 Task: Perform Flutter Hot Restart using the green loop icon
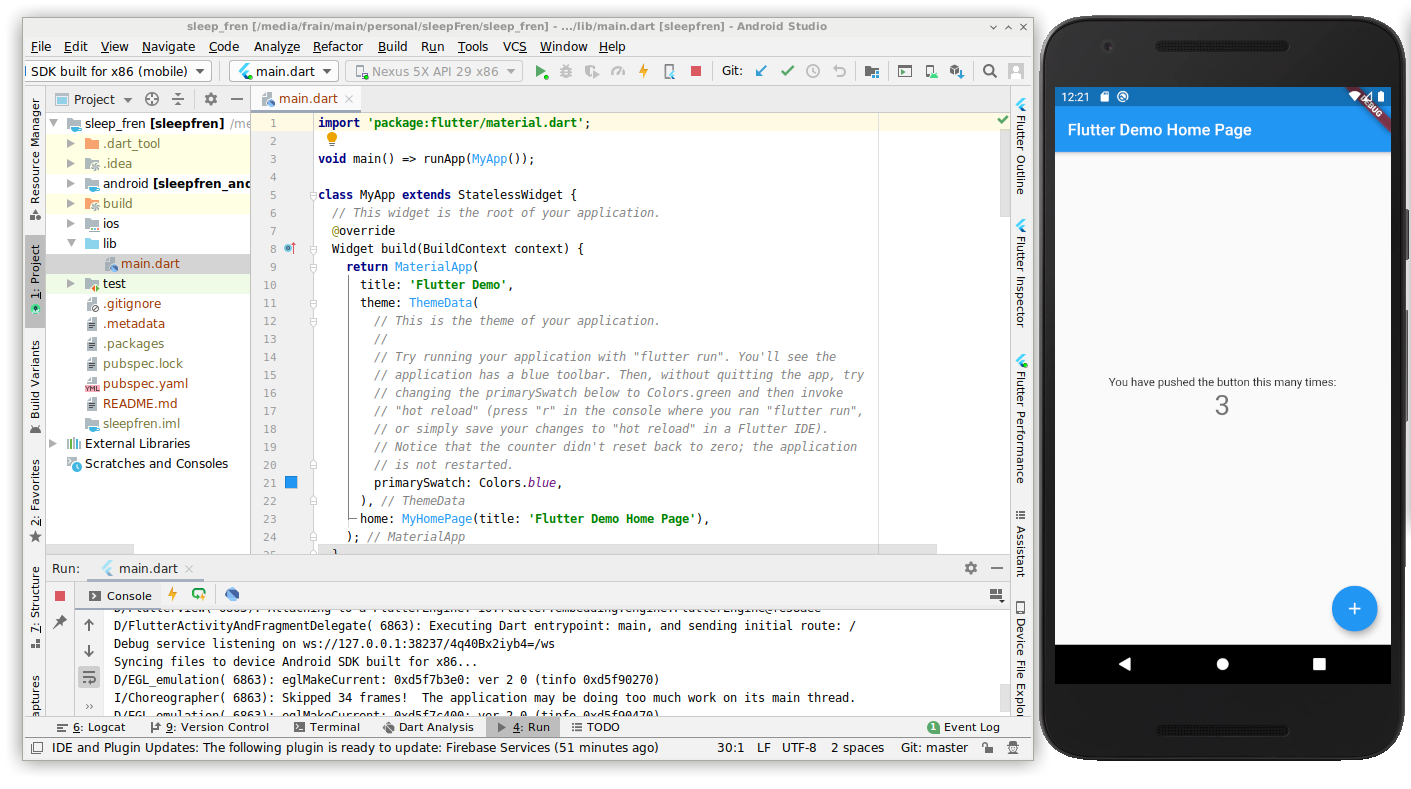(200, 595)
